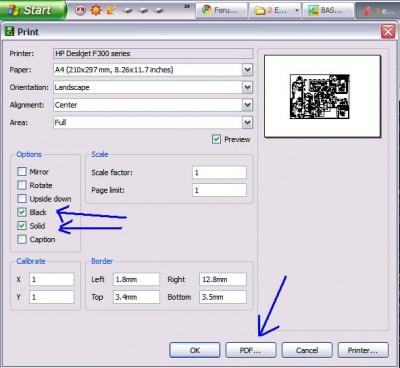Click the red round quick launch icon
400x368 pixels.
pos(80,11)
